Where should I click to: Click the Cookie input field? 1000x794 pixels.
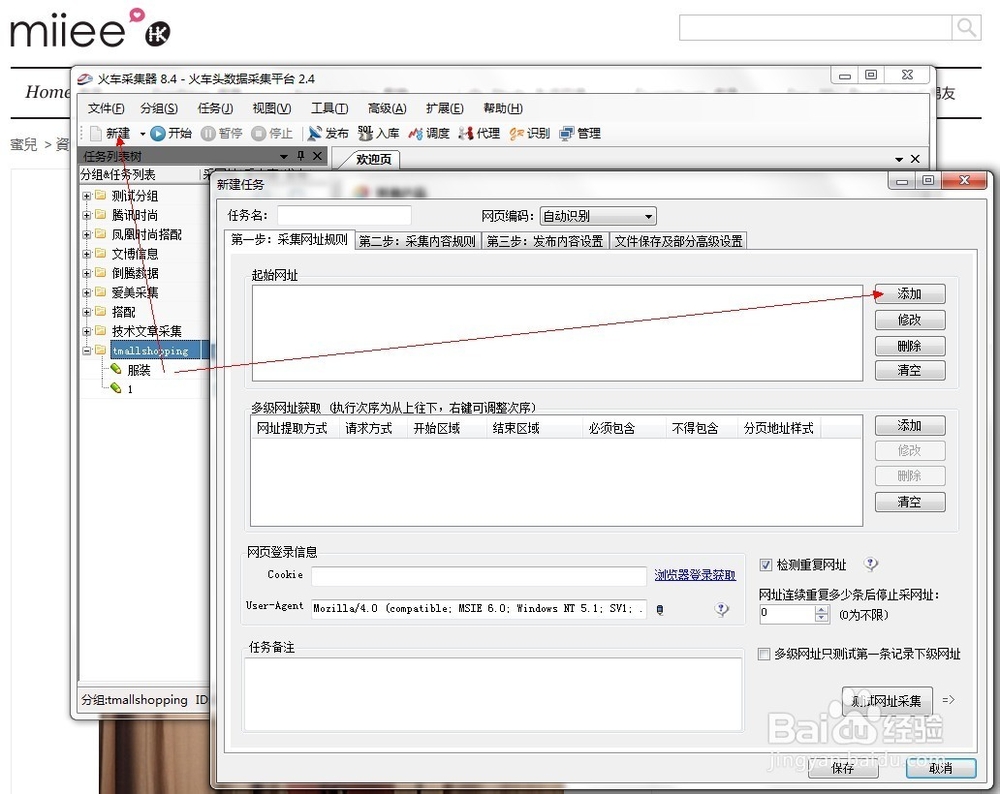pos(479,577)
